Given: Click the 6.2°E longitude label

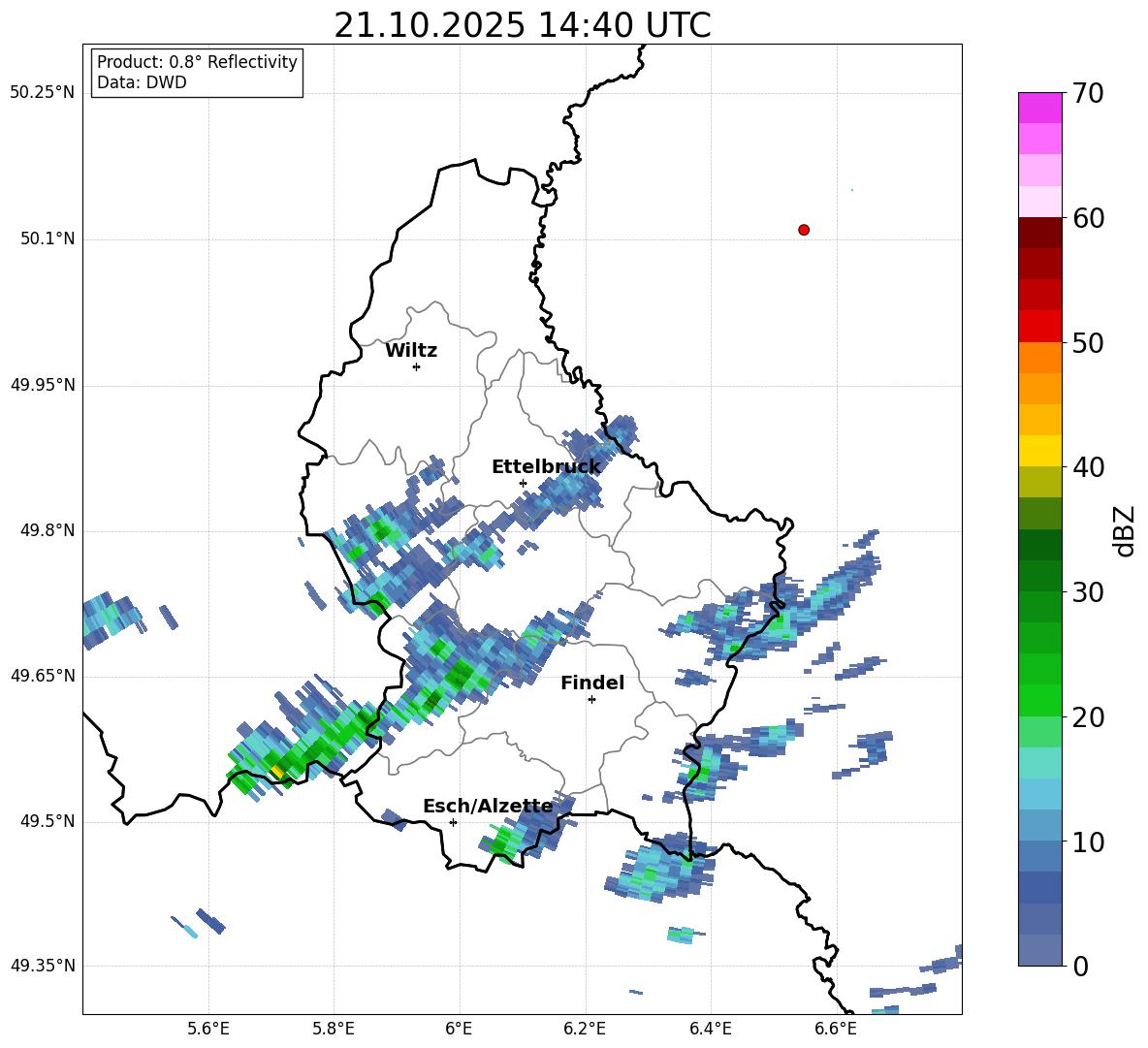Looking at the screenshot, I should pos(585,1029).
